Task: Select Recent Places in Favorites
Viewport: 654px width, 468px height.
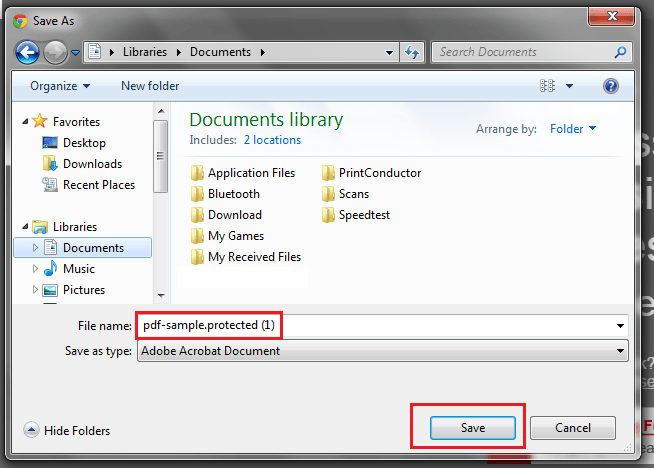Action: tap(98, 185)
